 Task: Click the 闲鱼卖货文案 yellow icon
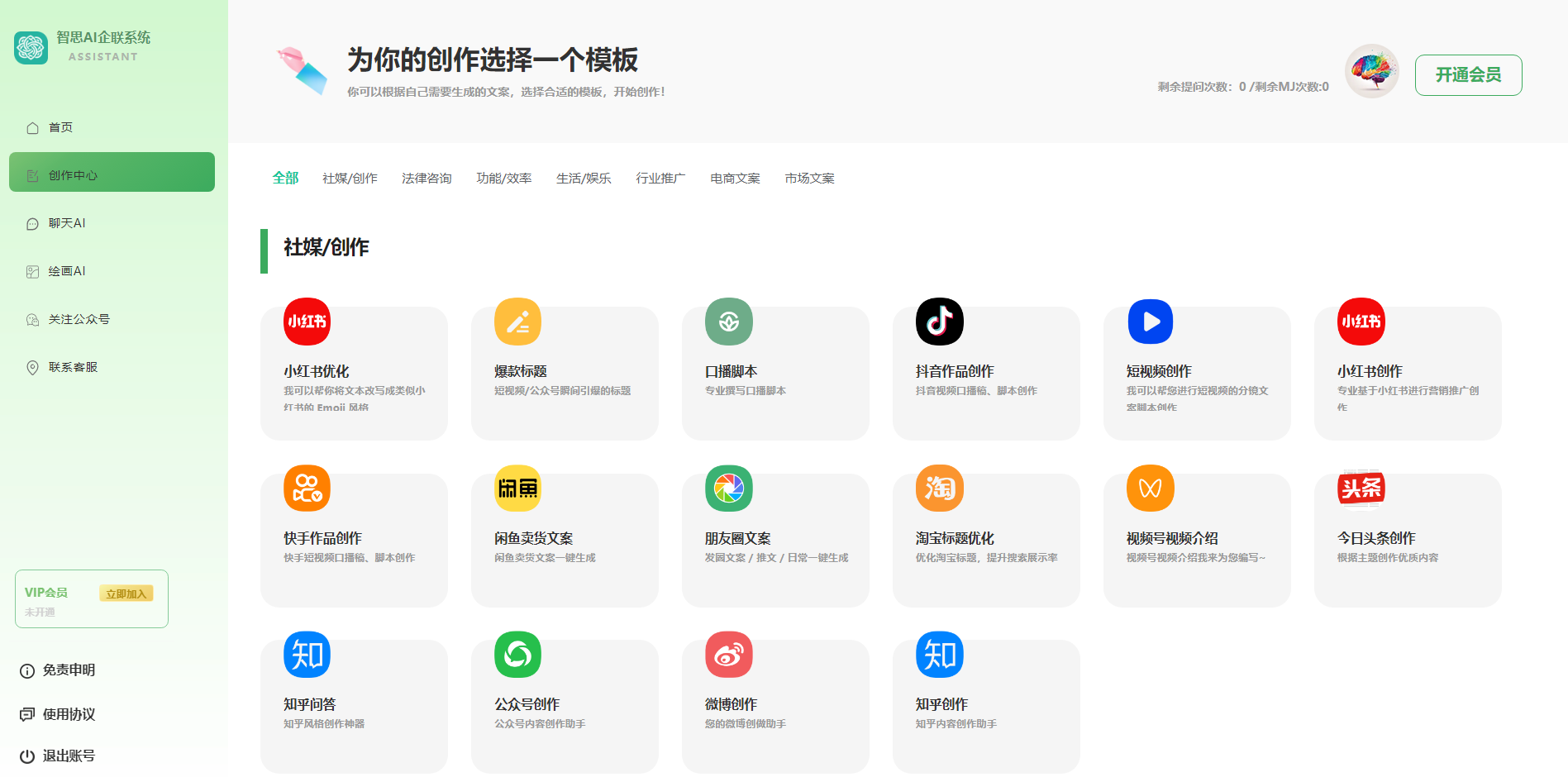517,489
